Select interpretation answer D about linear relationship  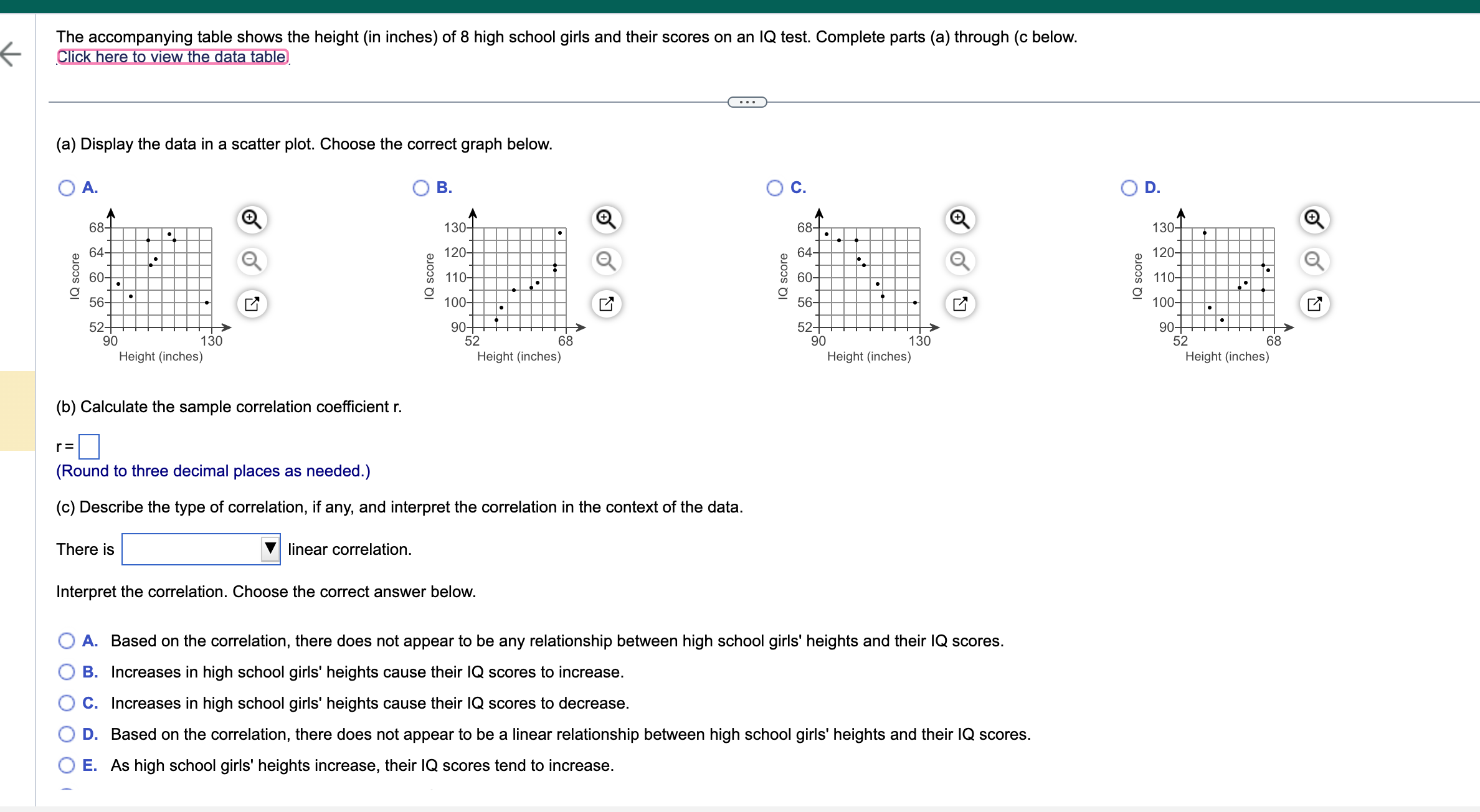pyautogui.click(x=67, y=734)
